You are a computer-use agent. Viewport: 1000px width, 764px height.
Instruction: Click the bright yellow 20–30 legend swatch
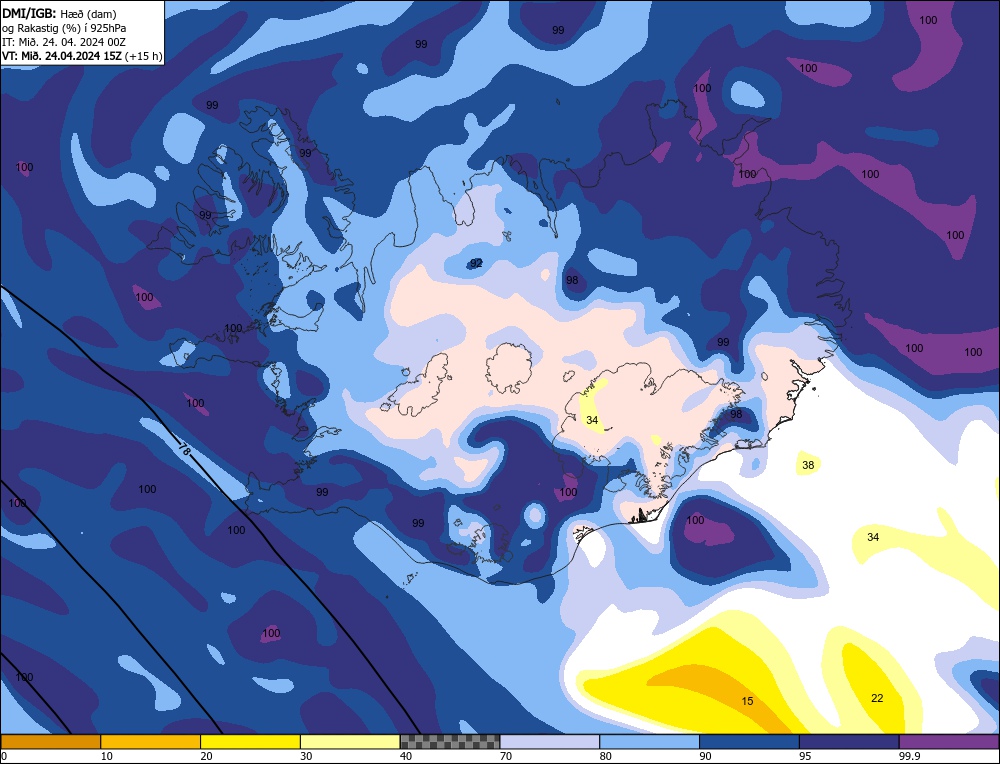251,741
